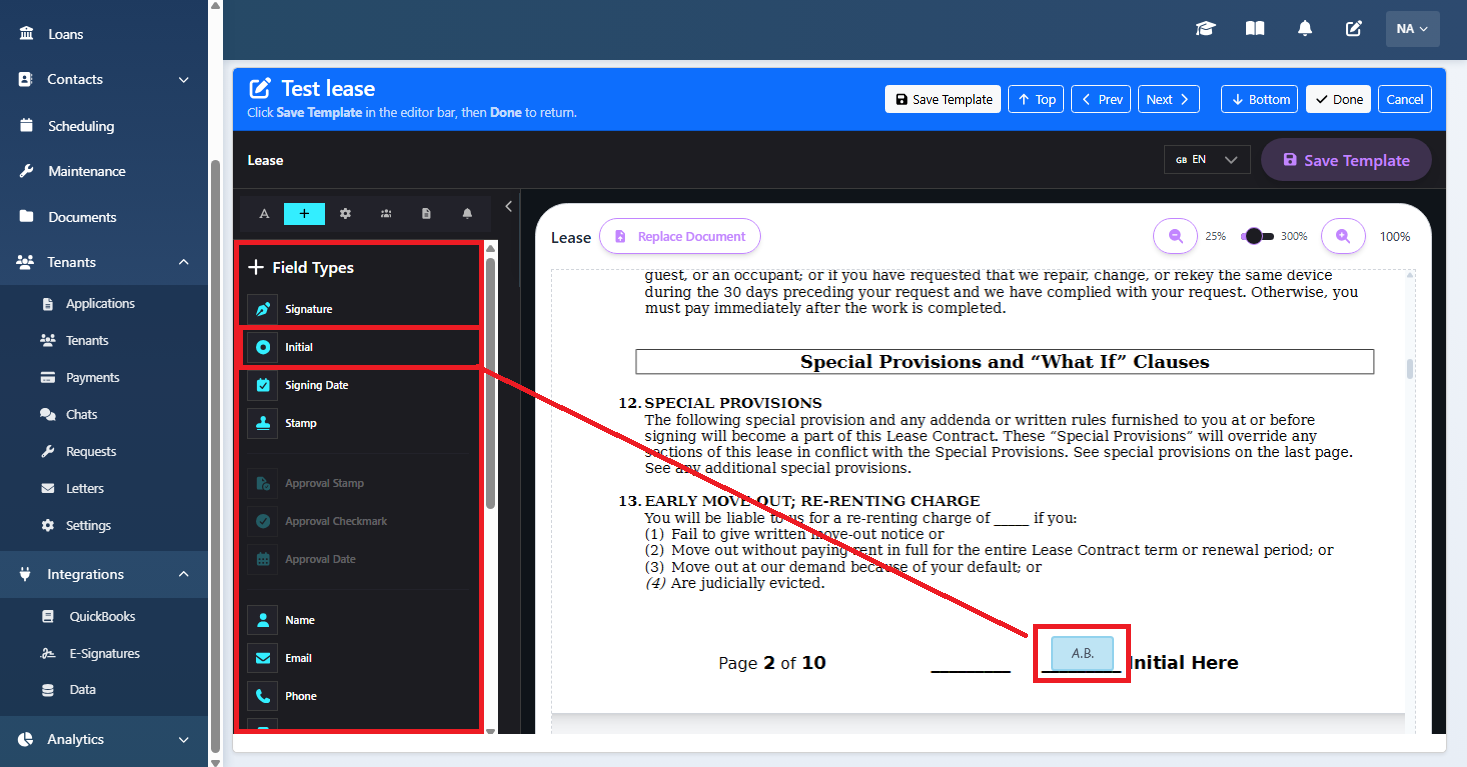
Task: Expand the Contacts sidebar menu
Action: point(104,79)
